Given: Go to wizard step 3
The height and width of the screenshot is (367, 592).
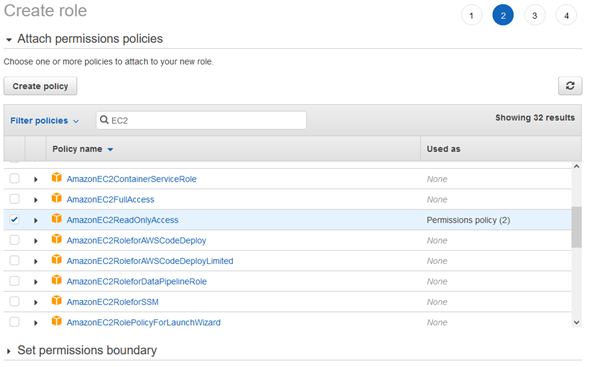Looking at the screenshot, I should click(x=535, y=15).
